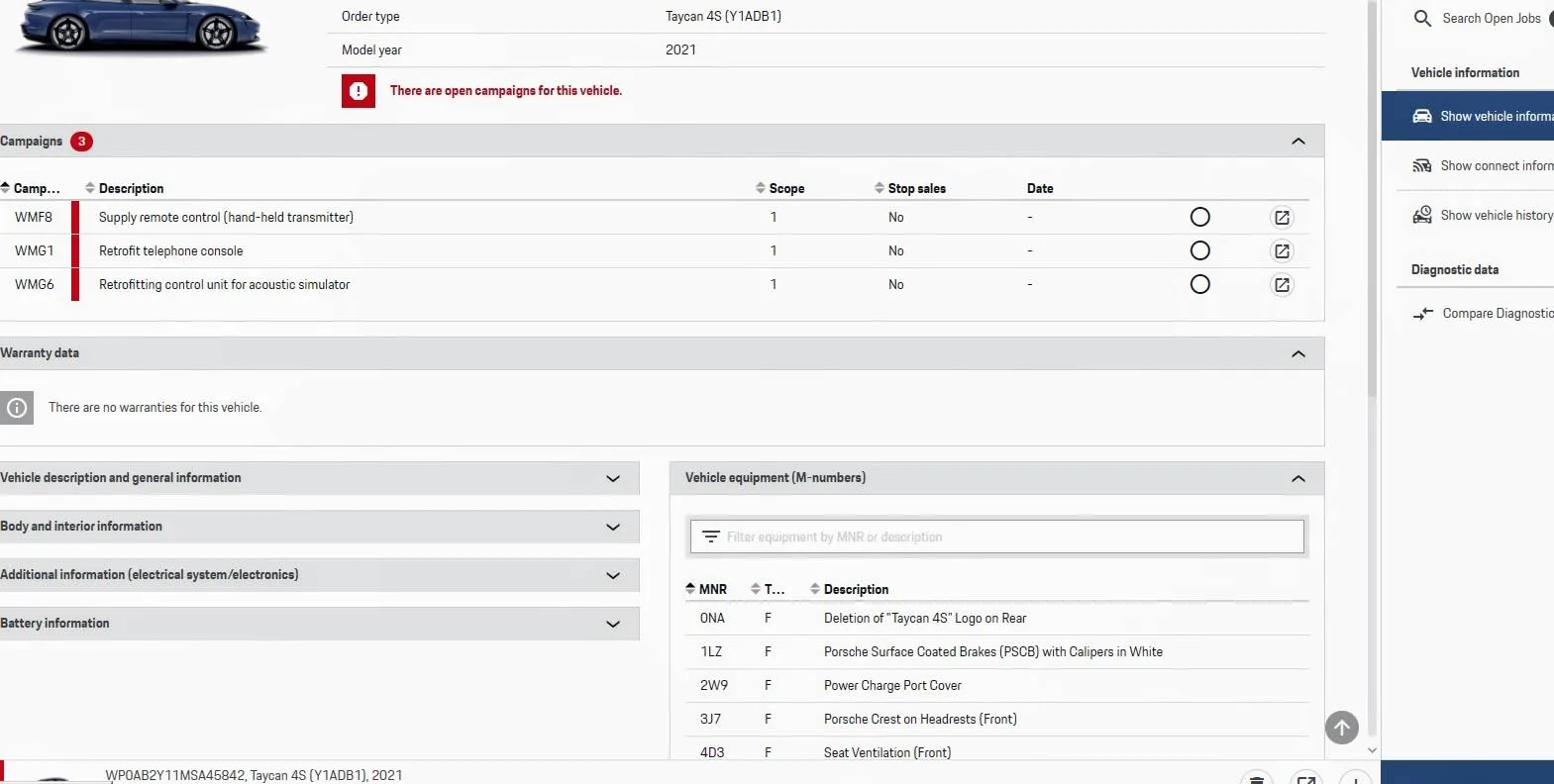Click the 1LZ equipment row code
This screenshot has width=1554, height=784.
coord(711,651)
